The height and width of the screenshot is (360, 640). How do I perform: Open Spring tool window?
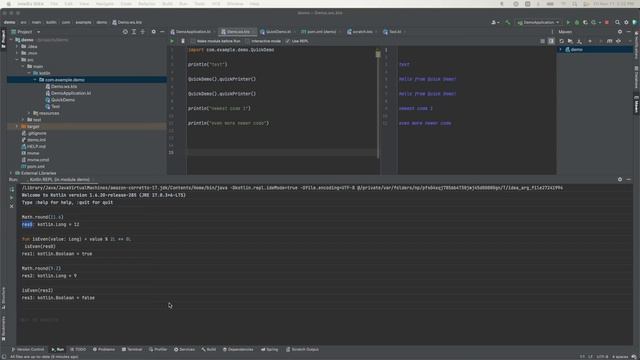pyautogui.click(x=269, y=350)
